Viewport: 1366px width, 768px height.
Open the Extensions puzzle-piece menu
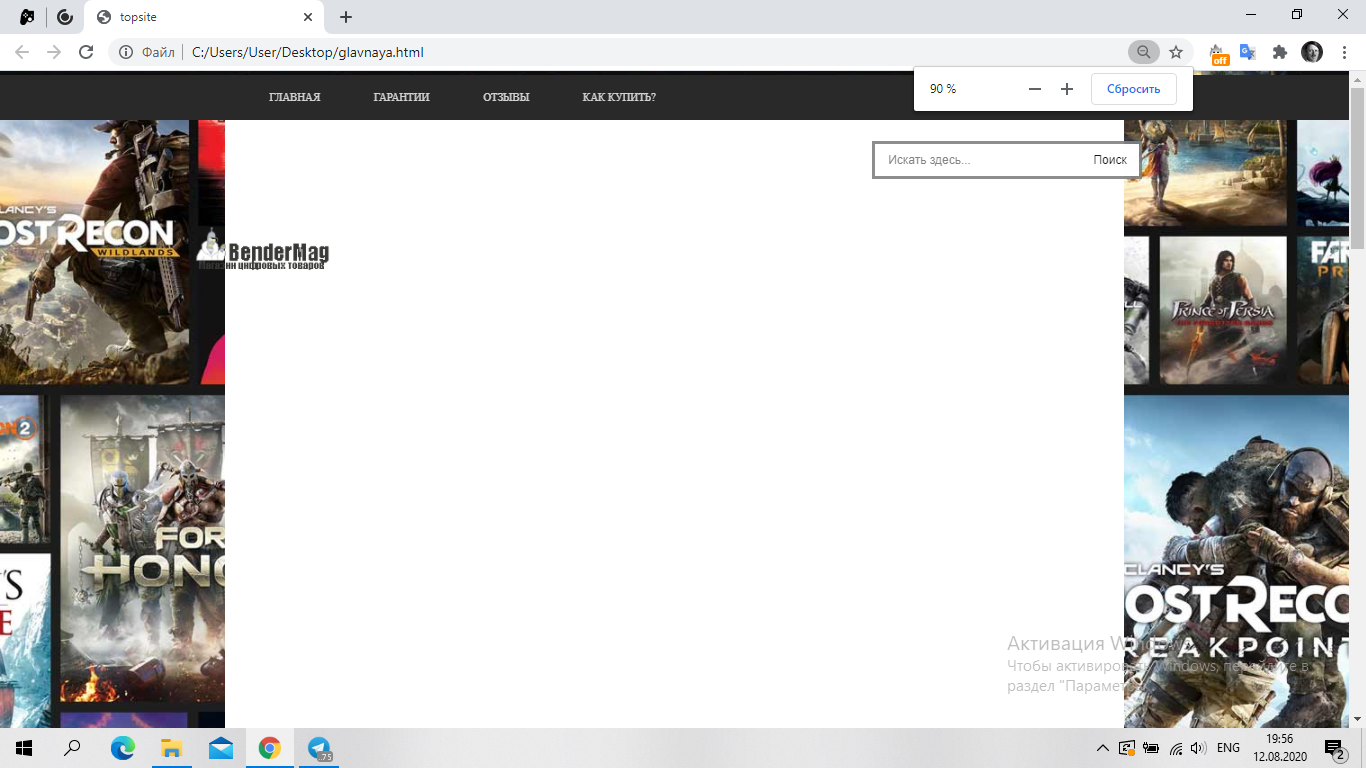click(x=1279, y=52)
